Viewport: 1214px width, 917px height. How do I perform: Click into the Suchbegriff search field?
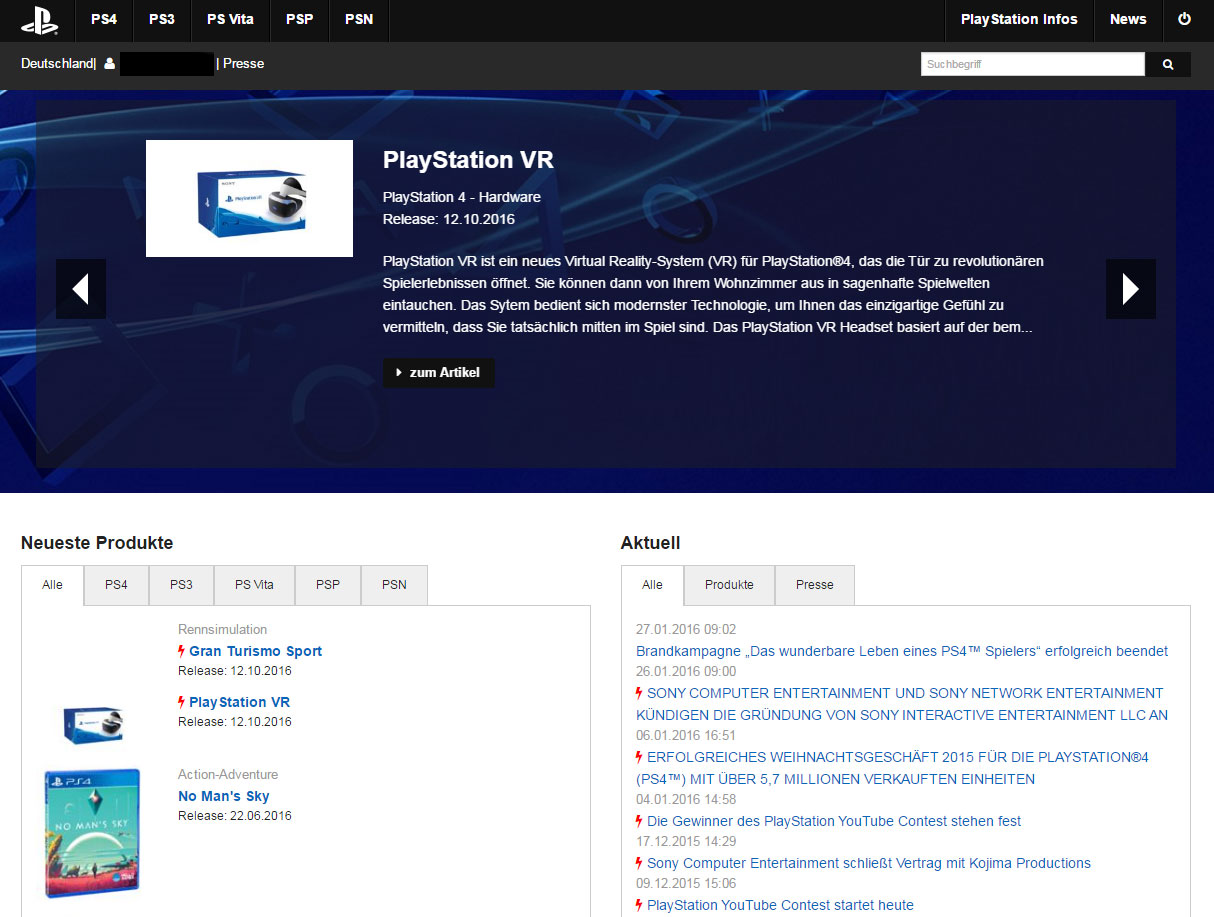click(1032, 64)
